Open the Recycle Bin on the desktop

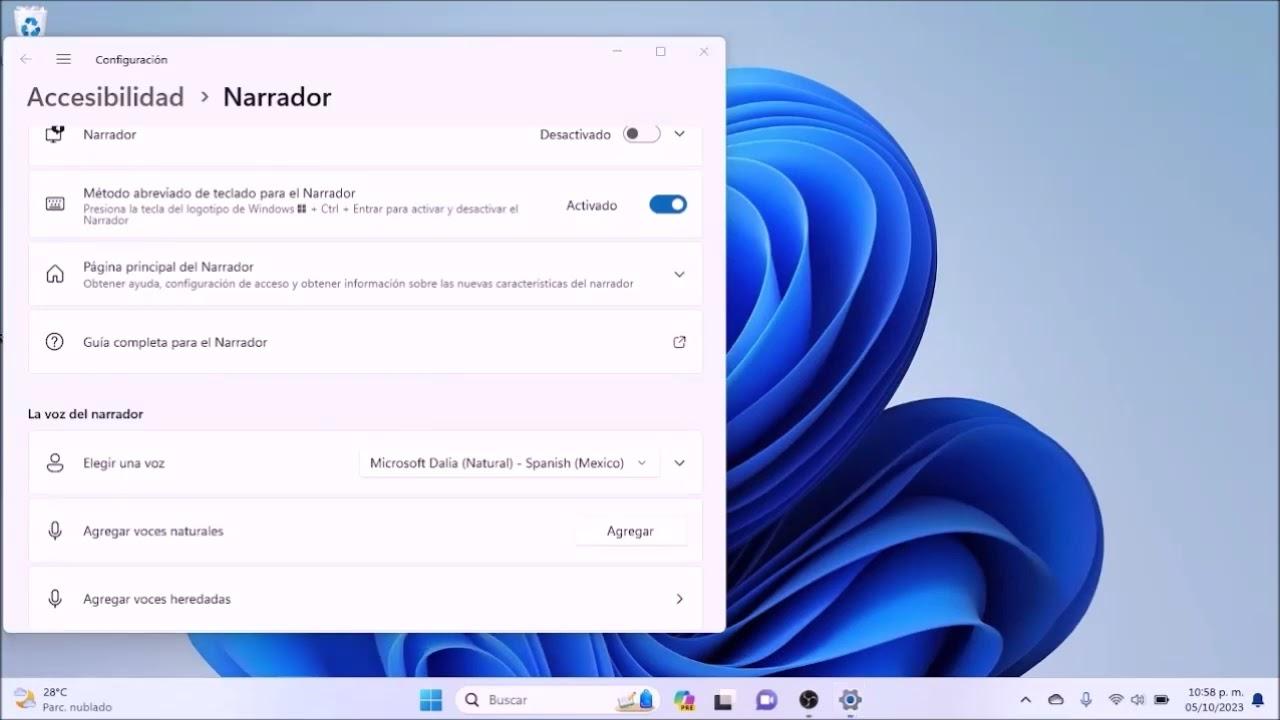click(x=29, y=22)
